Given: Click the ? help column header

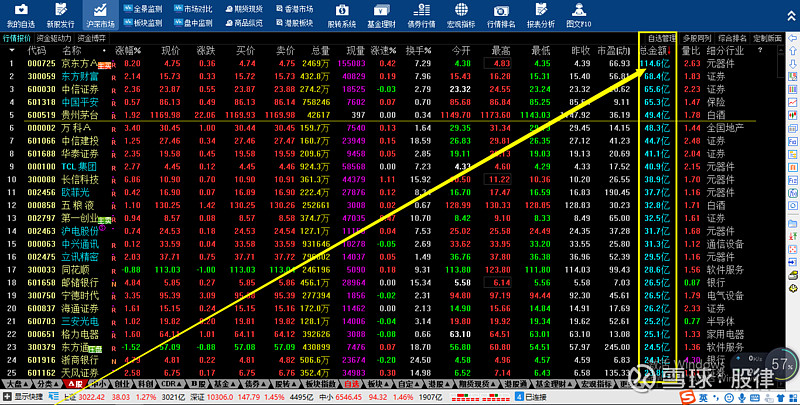Looking at the screenshot, I should pos(760,50).
